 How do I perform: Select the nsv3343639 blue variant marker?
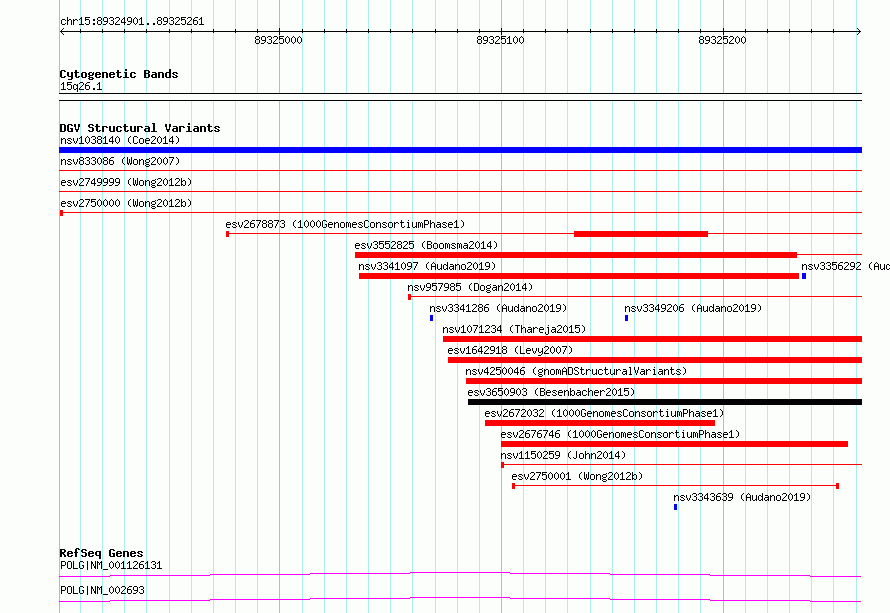click(x=675, y=507)
